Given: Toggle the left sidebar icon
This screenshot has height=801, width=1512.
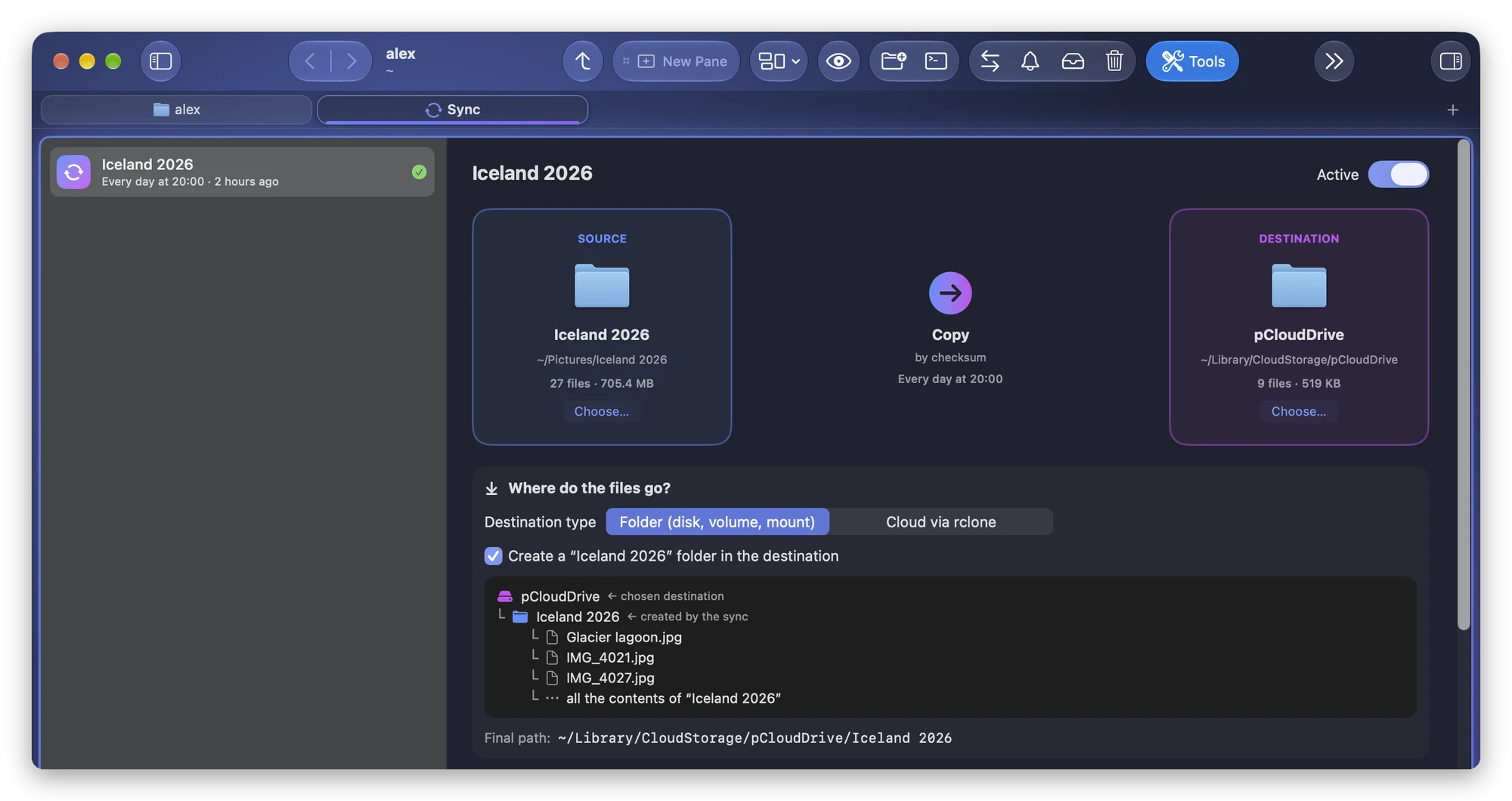Looking at the screenshot, I should pyautogui.click(x=160, y=61).
